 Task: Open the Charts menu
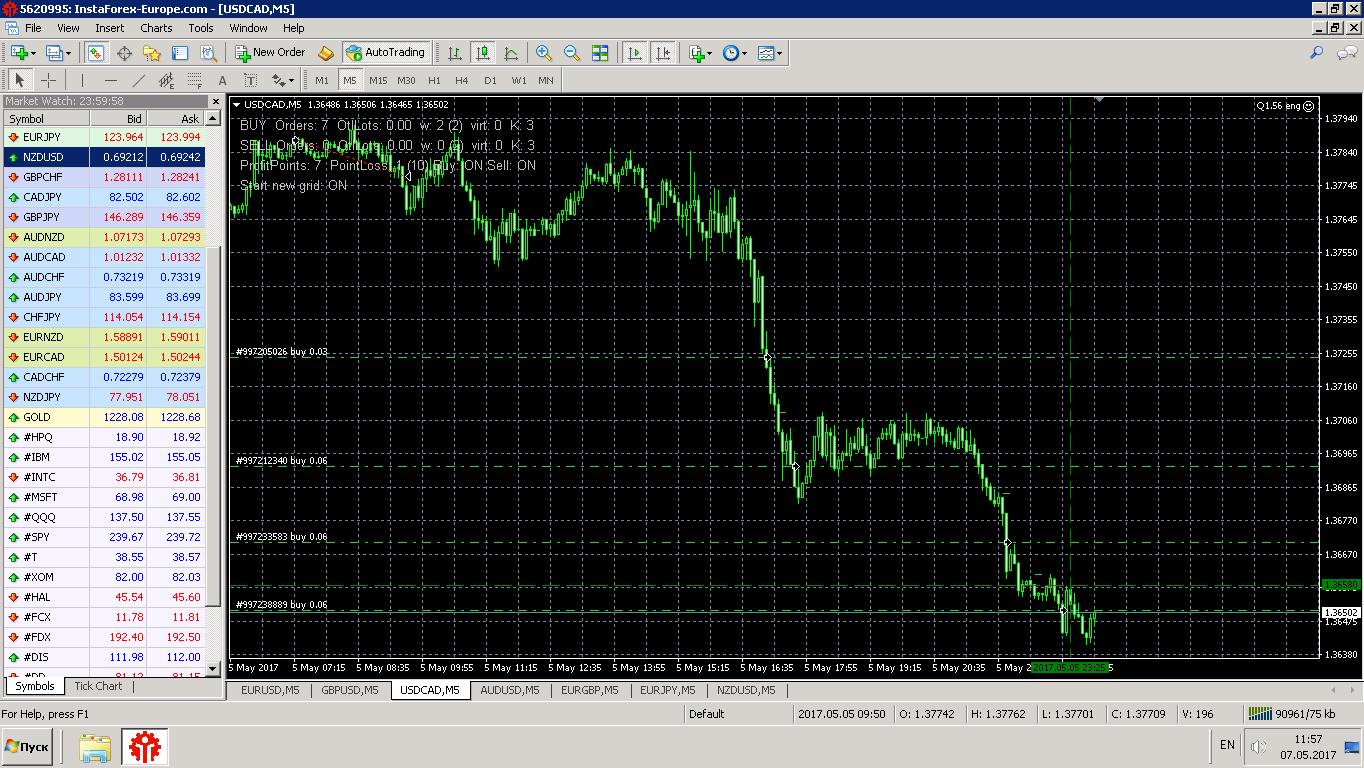click(x=156, y=28)
